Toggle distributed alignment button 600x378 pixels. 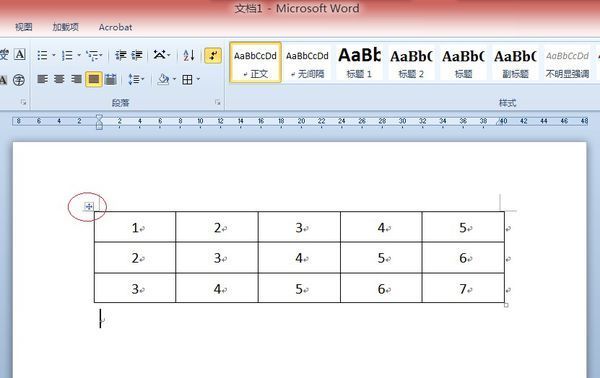[111, 79]
